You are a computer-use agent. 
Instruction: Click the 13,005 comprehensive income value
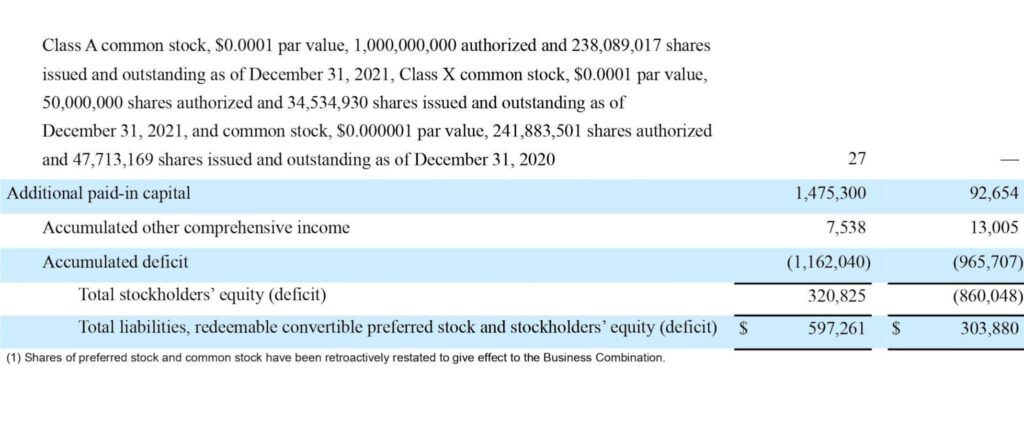pyautogui.click(x=993, y=228)
